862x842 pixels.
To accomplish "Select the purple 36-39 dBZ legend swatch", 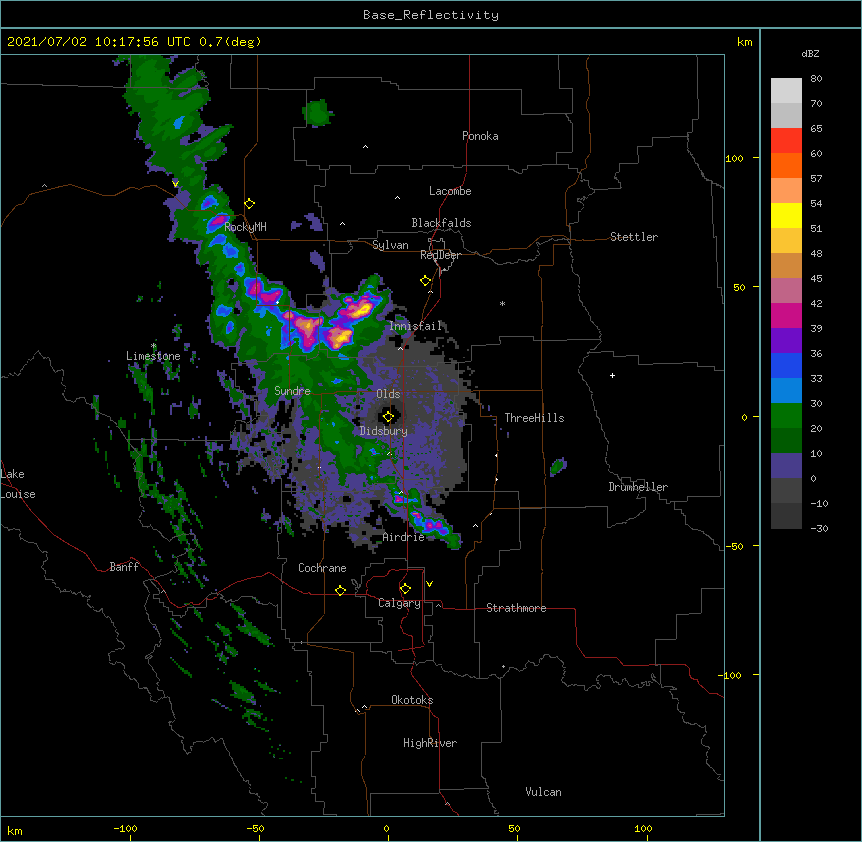I will pyautogui.click(x=786, y=341).
